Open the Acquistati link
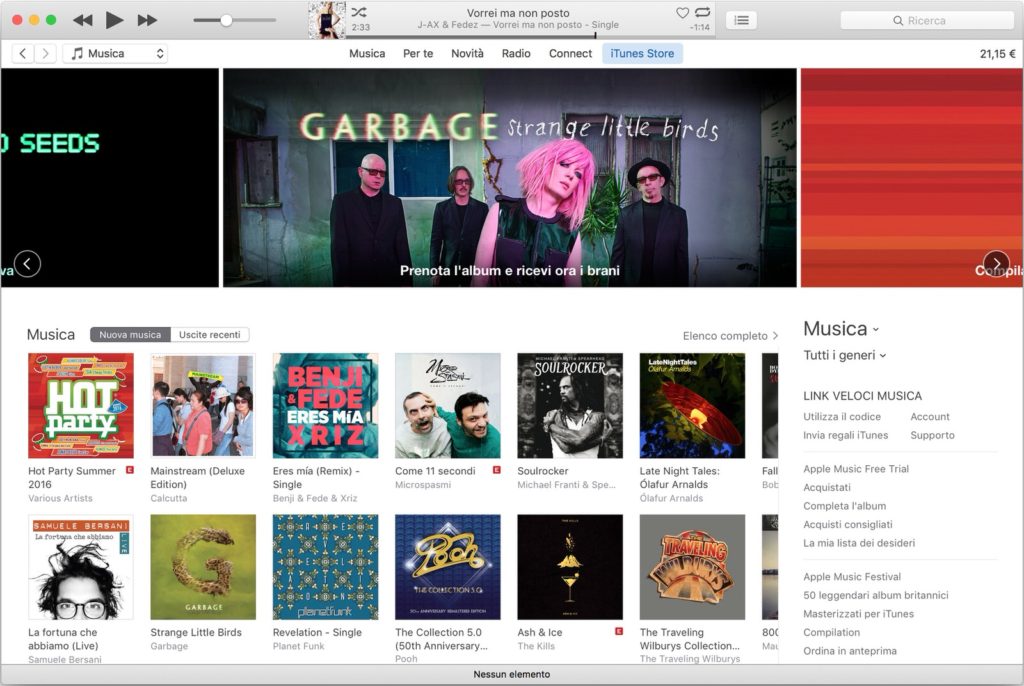The width and height of the screenshot is (1024, 686). (x=827, y=487)
